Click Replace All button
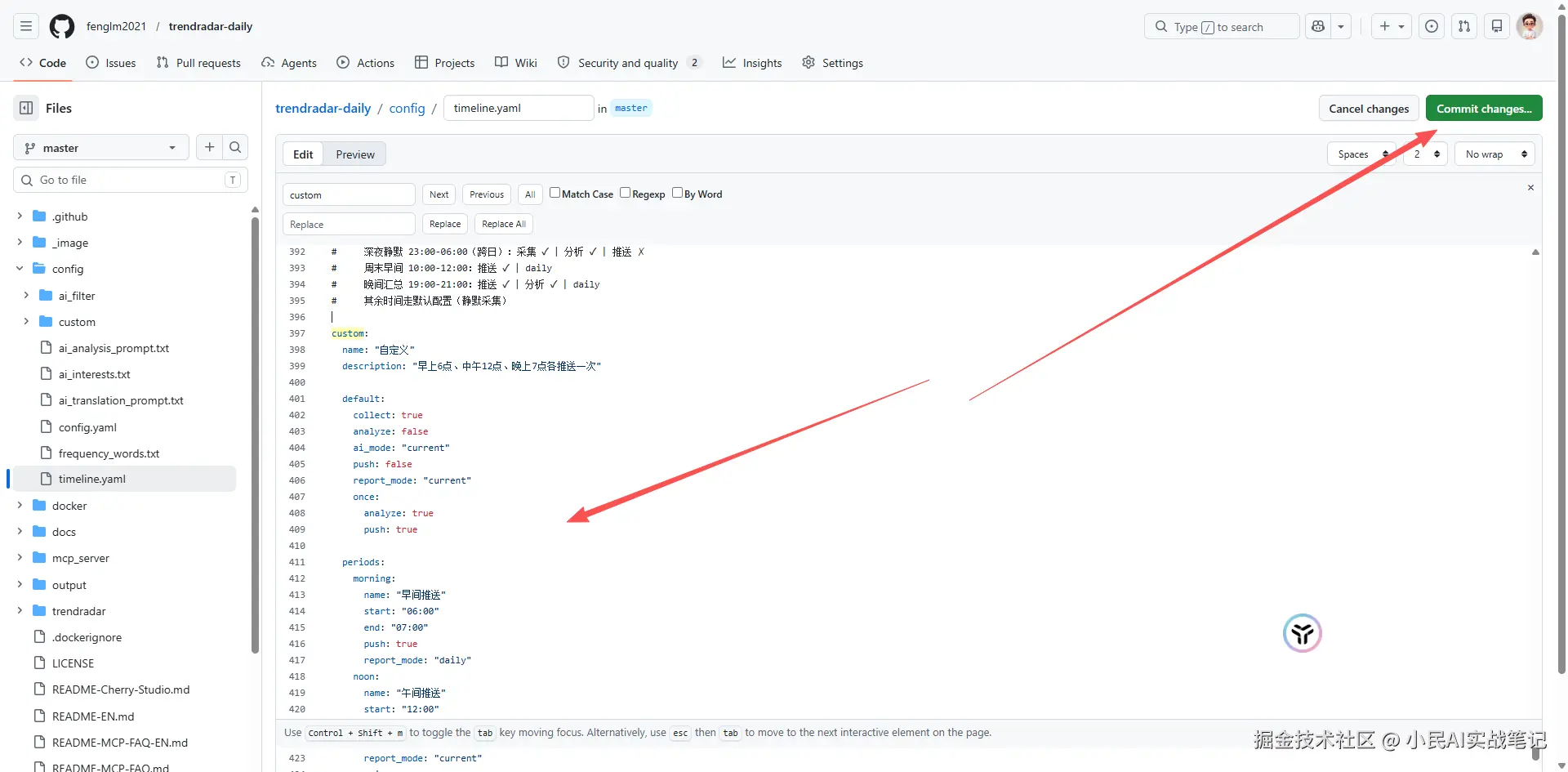The height and width of the screenshot is (772, 1568). 504,224
